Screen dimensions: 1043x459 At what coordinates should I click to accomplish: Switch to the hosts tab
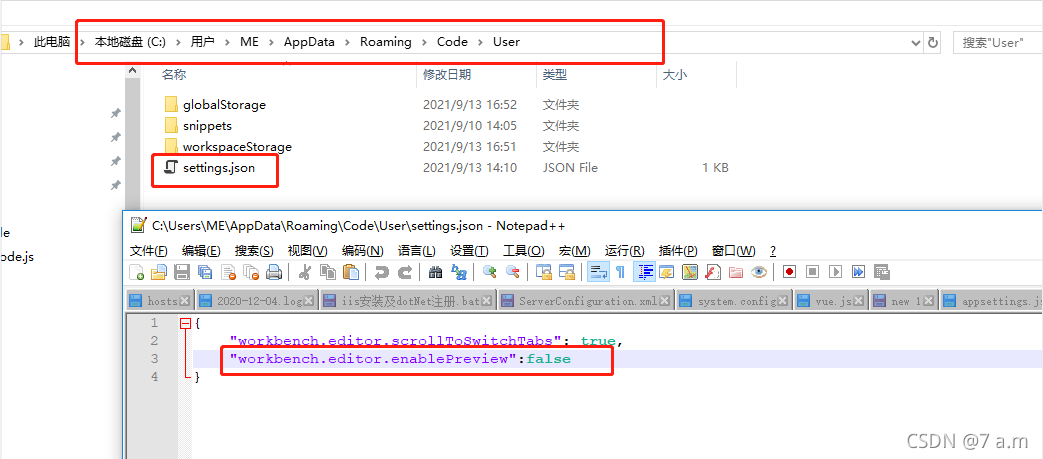click(160, 301)
